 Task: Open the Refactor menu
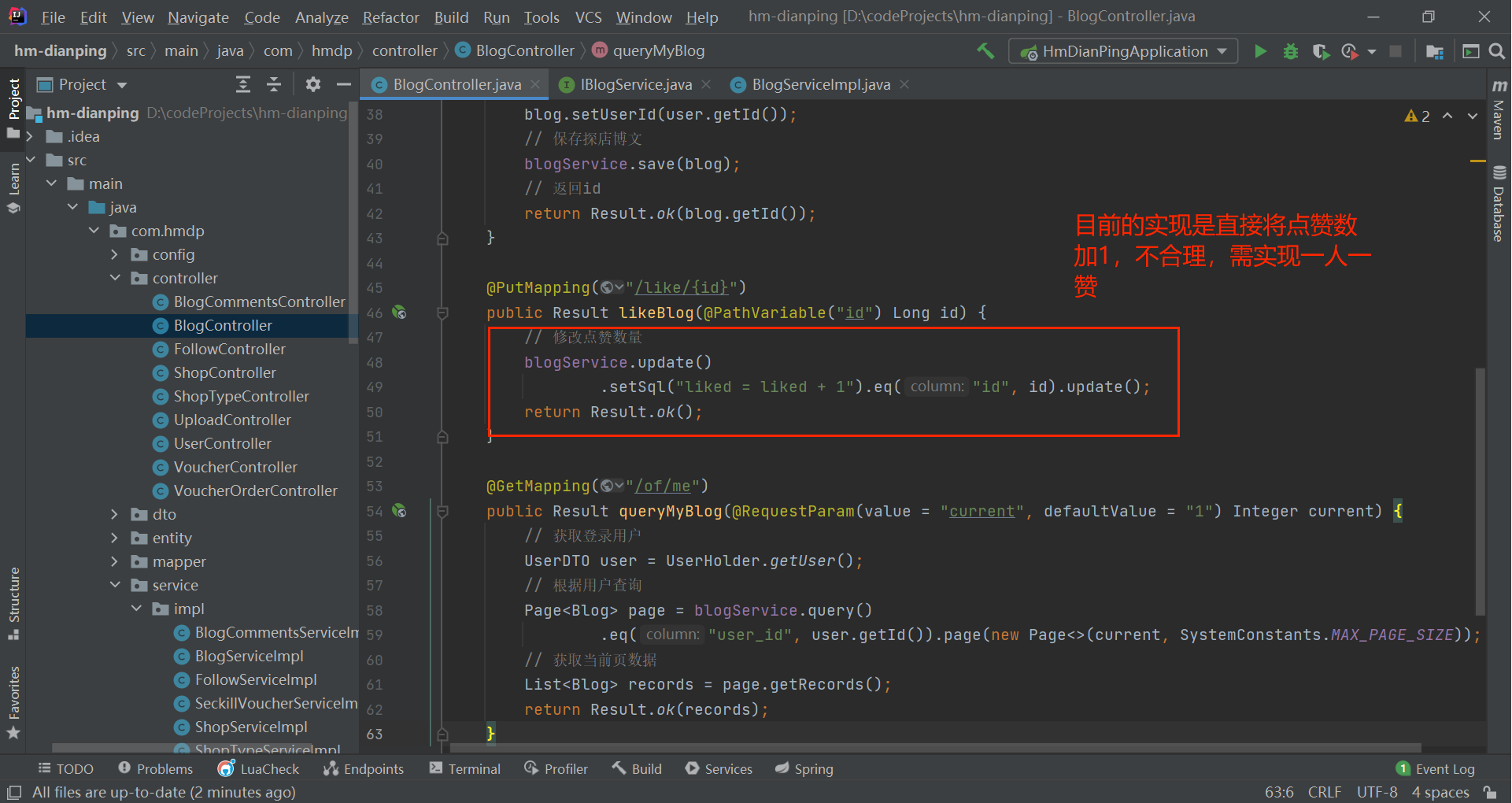tap(390, 17)
